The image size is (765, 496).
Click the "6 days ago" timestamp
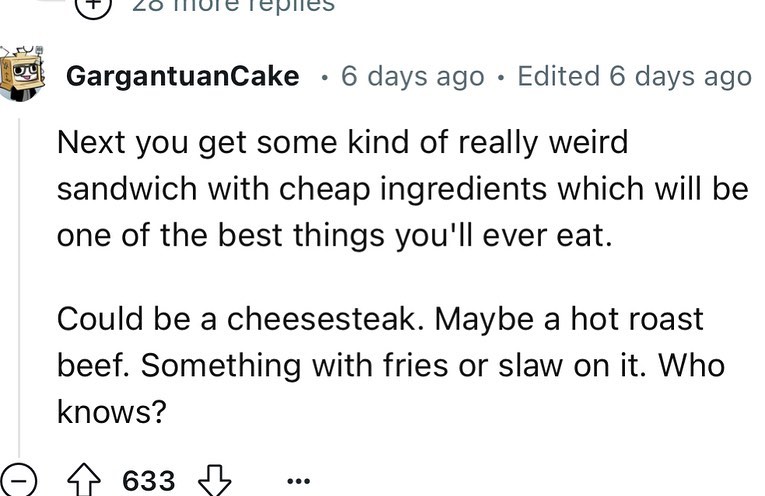[411, 76]
